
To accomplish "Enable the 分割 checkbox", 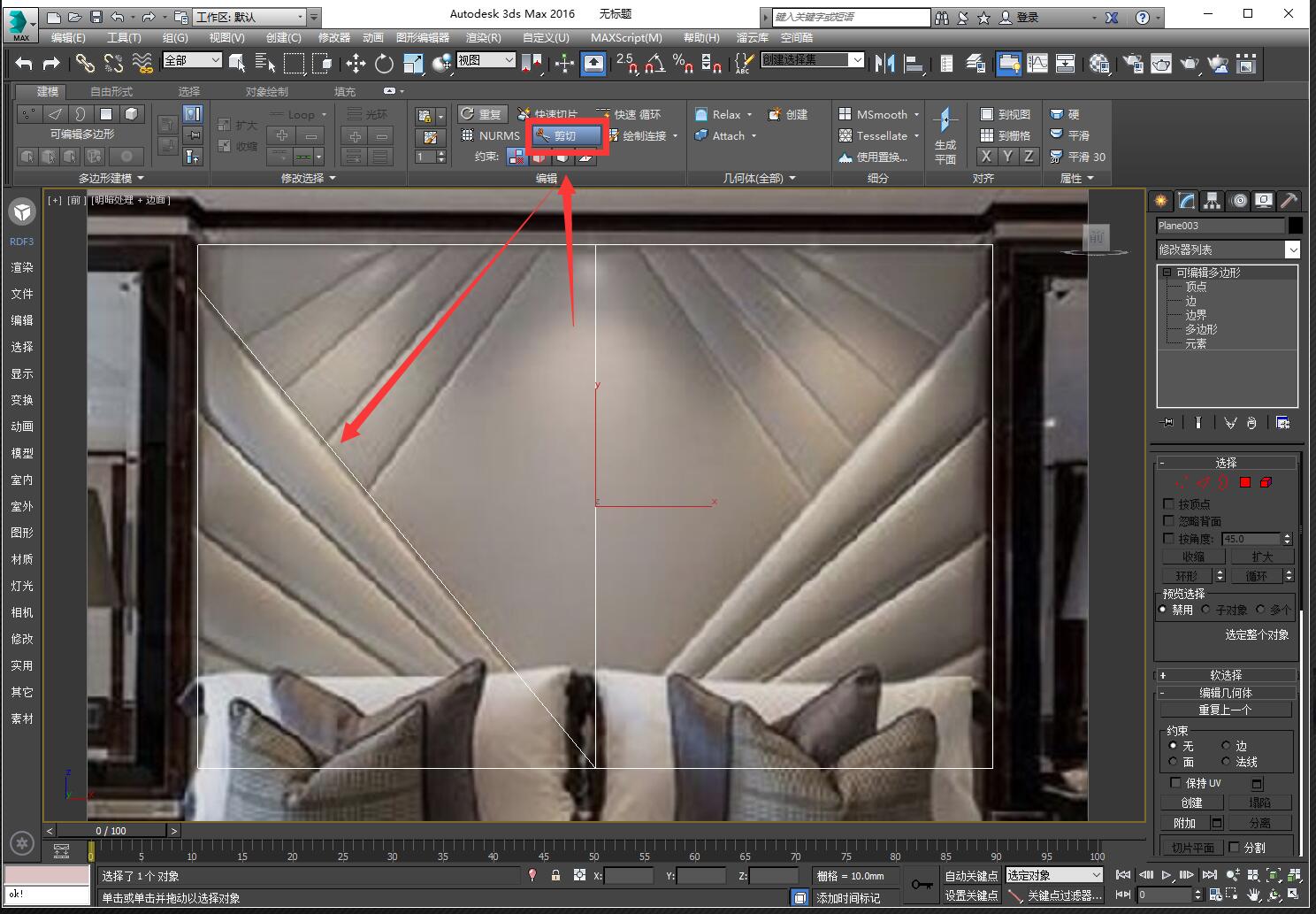I will click(1234, 847).
